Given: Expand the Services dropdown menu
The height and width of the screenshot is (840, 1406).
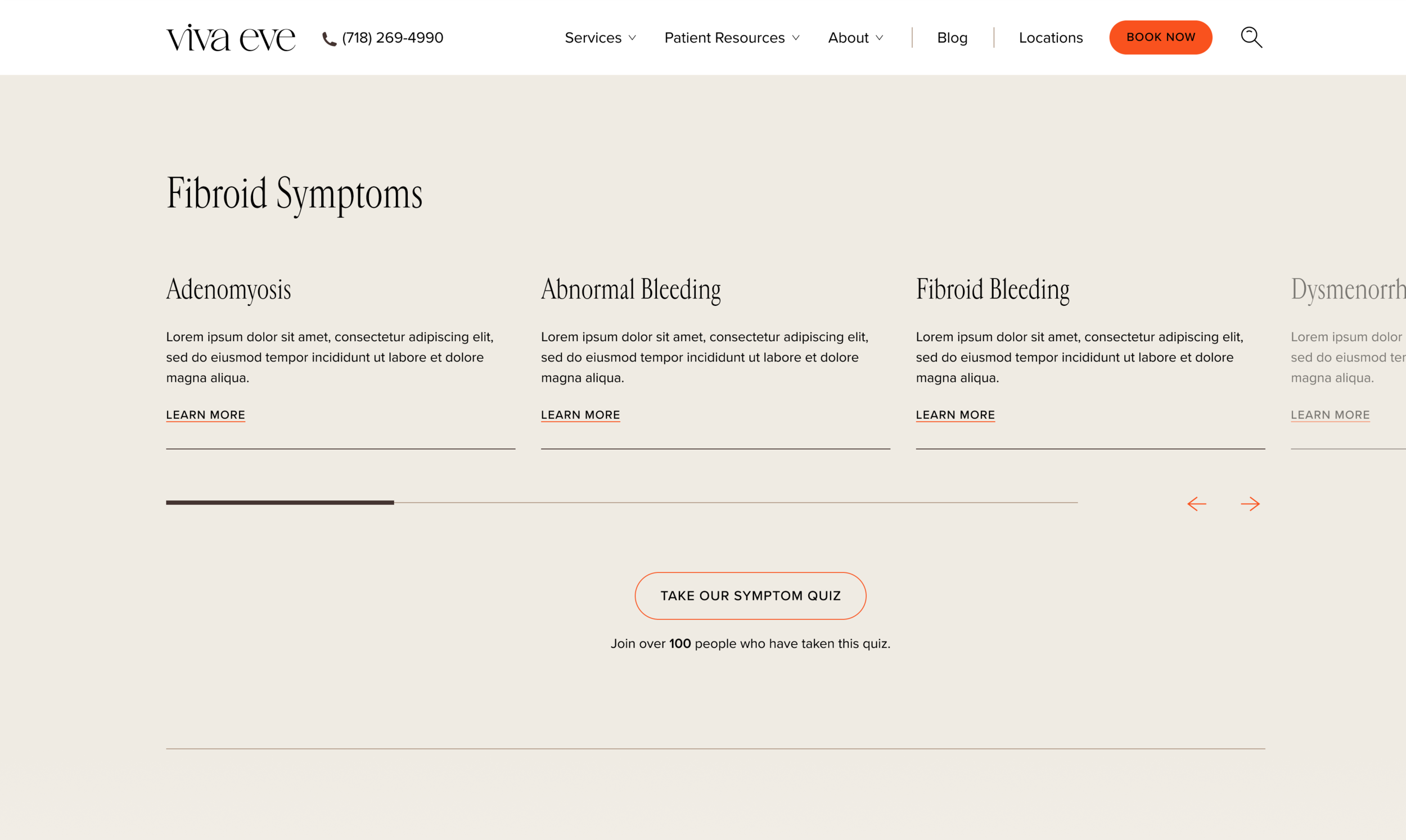Looking at the screenshot, I should pos(600,38).
